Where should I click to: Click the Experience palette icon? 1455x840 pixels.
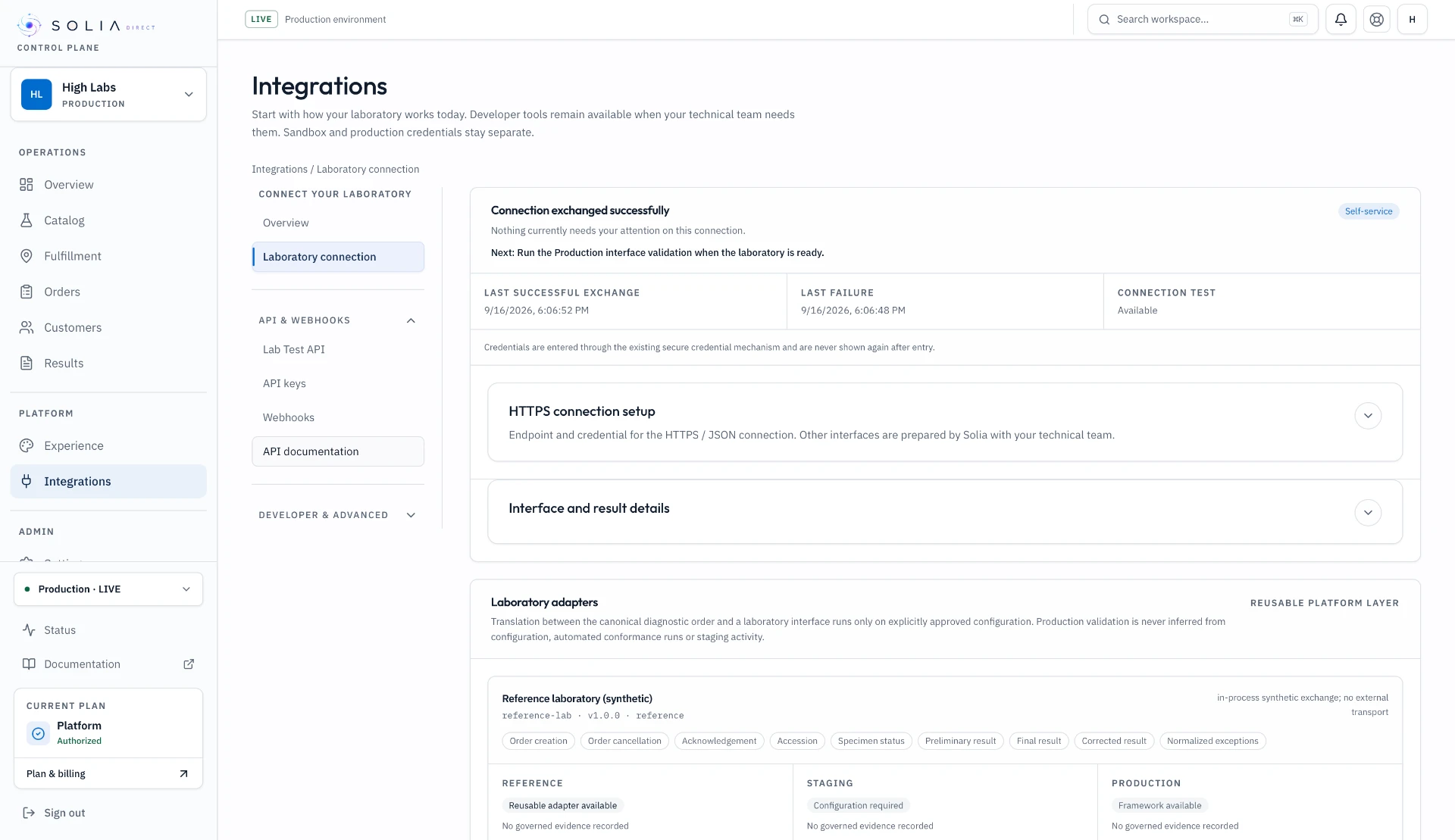tap(27, 445)
